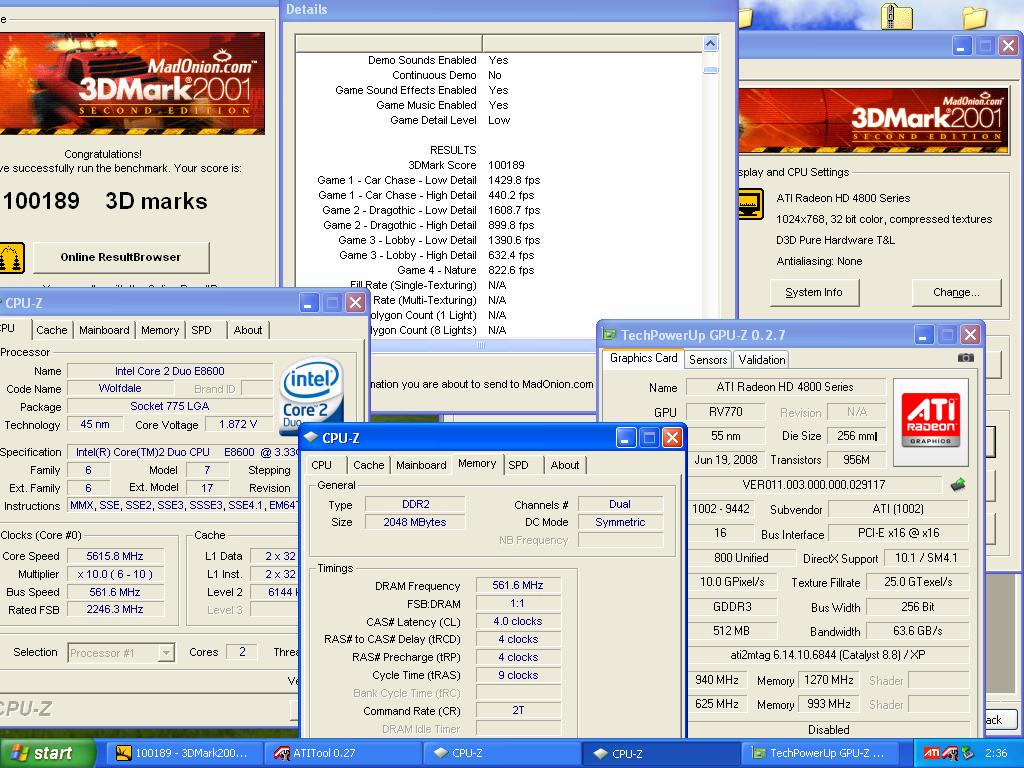Click the Name field Intel Core 2 Duo E8600

pyautogui.click(x=170, y=371)
